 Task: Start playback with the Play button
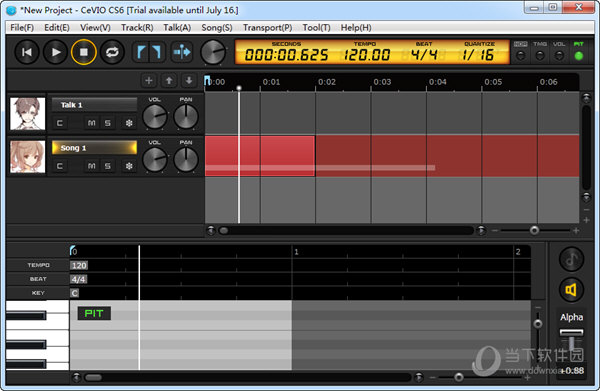(55, 52)
